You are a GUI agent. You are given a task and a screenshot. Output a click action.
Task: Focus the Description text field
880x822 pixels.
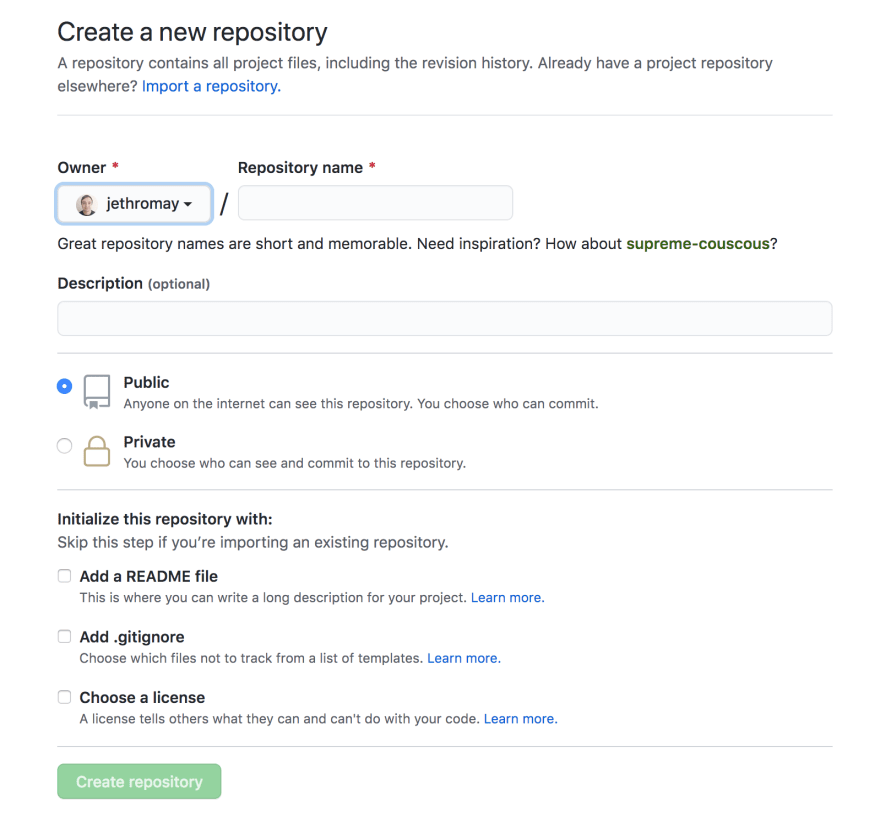coord(444,319)
